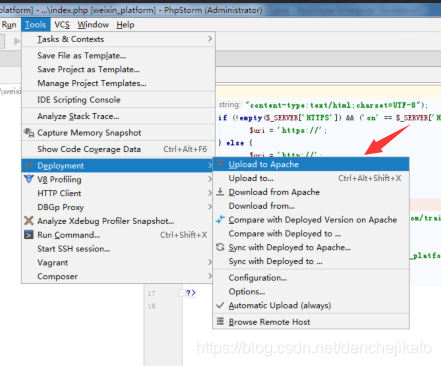Expand the V8 Profiling submenu arrow

210,179
